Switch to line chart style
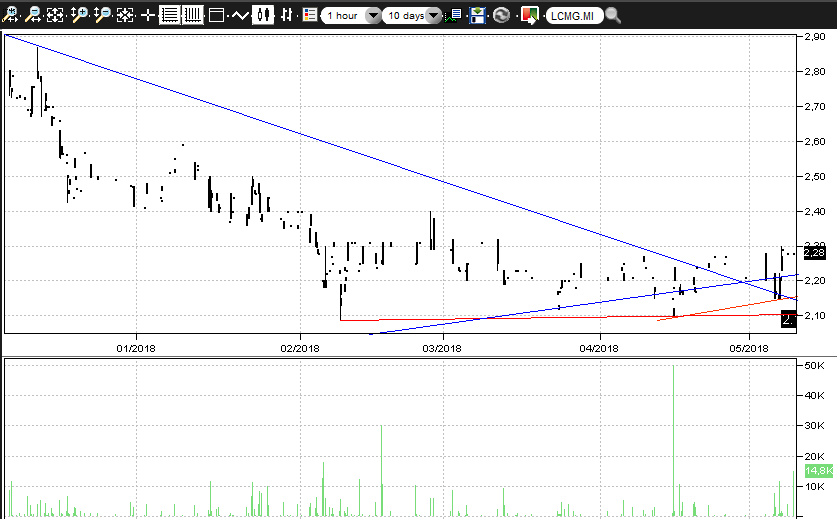 tap(240, 15)
